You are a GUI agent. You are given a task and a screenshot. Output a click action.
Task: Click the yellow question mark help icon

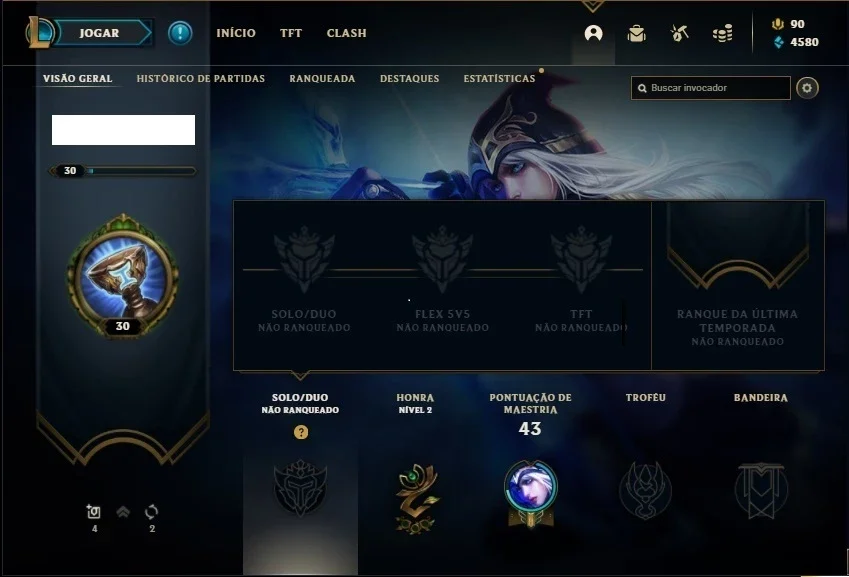(301, 432)
